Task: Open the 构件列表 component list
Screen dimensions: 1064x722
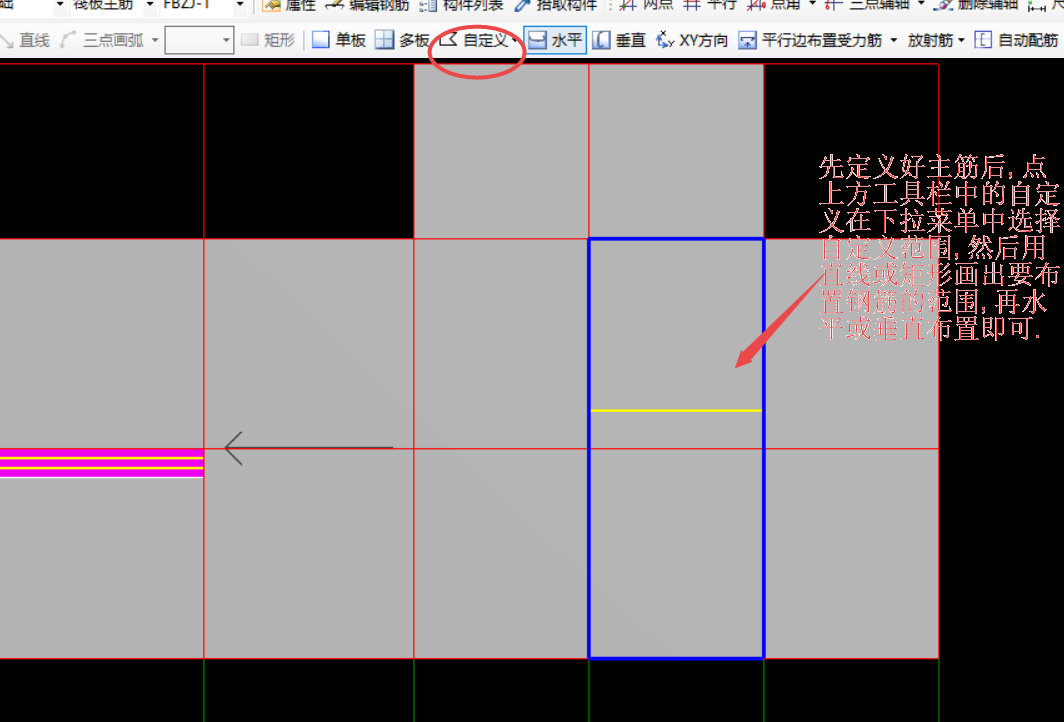Action: (461, 5)
